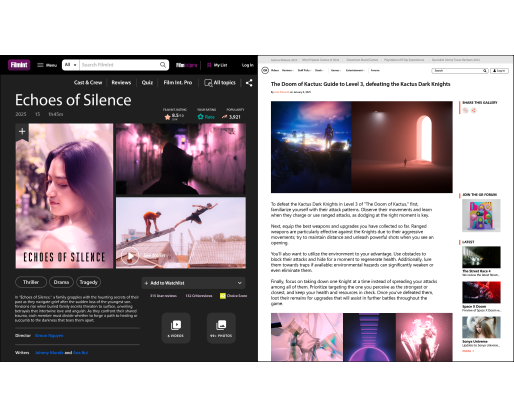Click the round site logo on game site
The height and width of the screenshot is (418, 514).
[x=265, y=70]
